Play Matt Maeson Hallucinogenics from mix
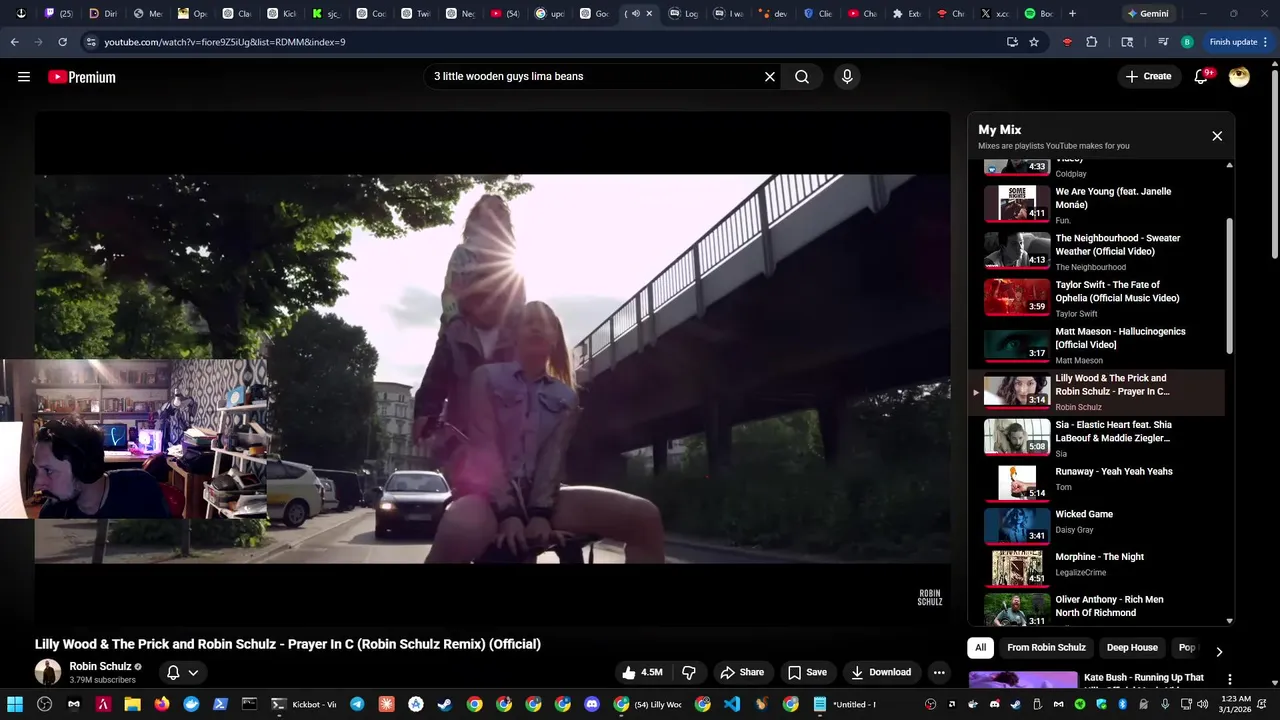Image resolution: width=1280 pixels, height=720 pixels. click(x=1097, y=345)
